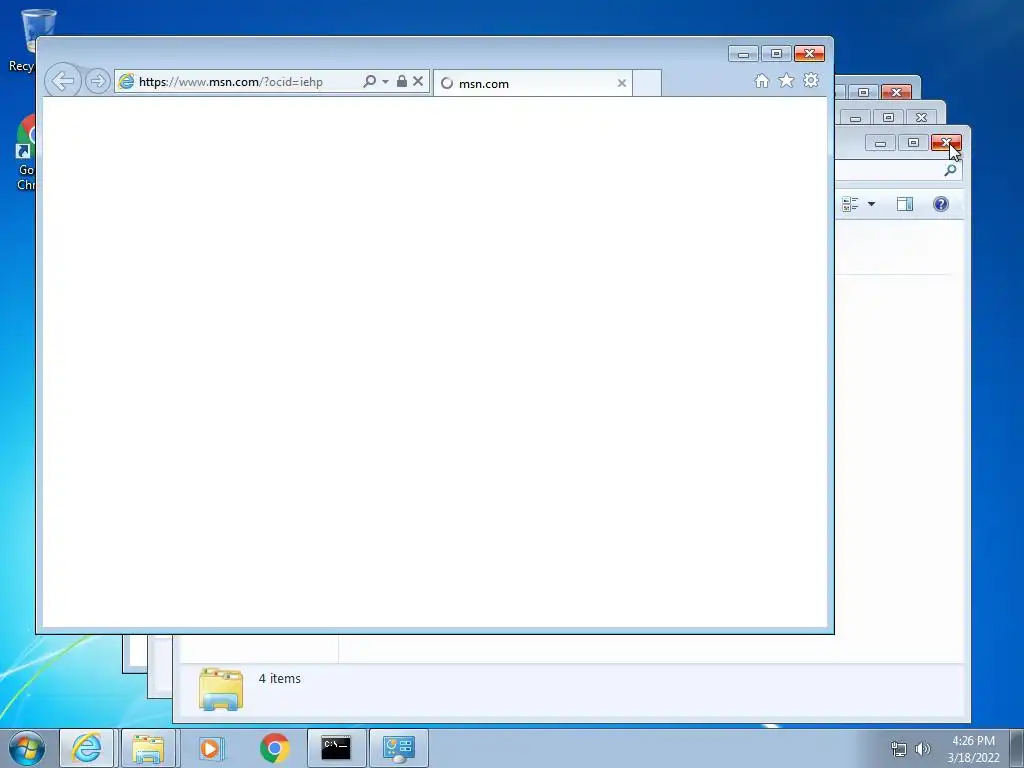Image resolution: width=1024 pixels, height=768 pixels.
Task: Open Google Chrome from the taskbar
Action: point(274,748)
